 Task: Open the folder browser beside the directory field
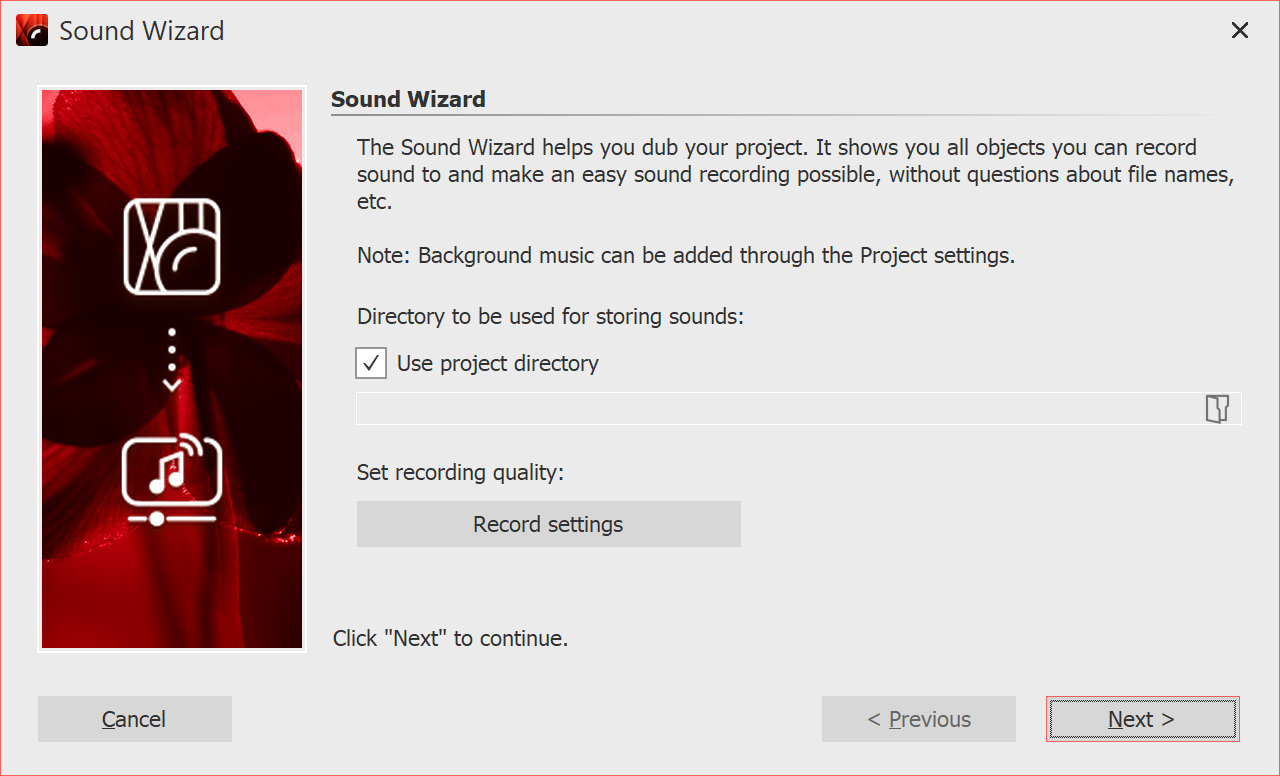pyautogui.click(x=1217, y=408)
